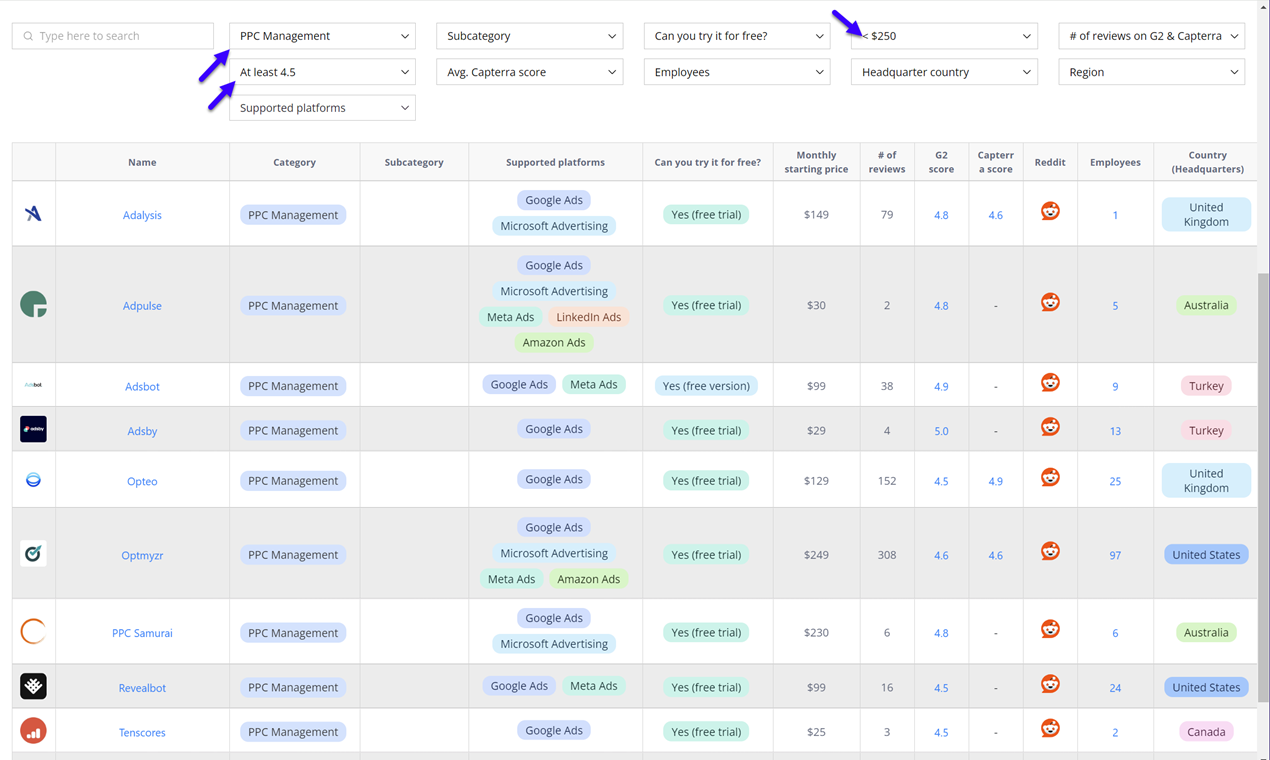Click the Country (Headquarters) column header
The height and width of the screenshot is (760, 1270).
pos(1207,162)
